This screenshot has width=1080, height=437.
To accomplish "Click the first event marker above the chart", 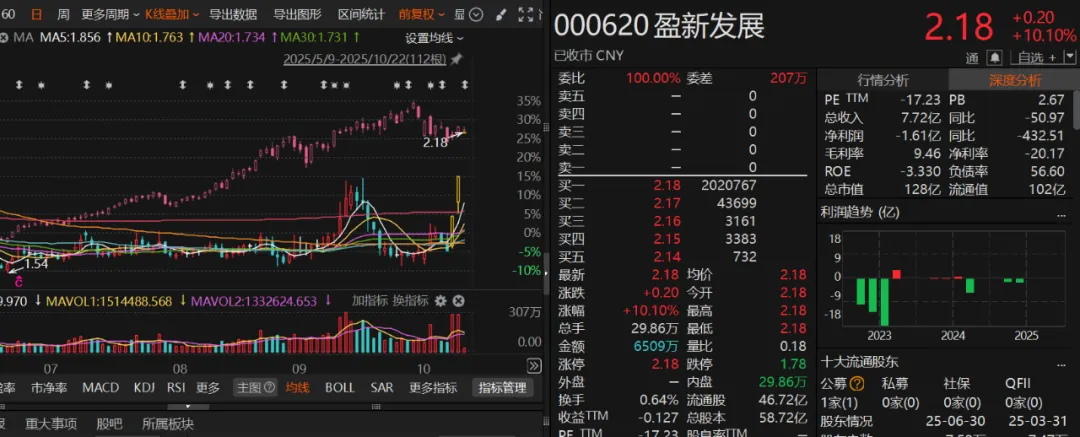I will 20,85.
